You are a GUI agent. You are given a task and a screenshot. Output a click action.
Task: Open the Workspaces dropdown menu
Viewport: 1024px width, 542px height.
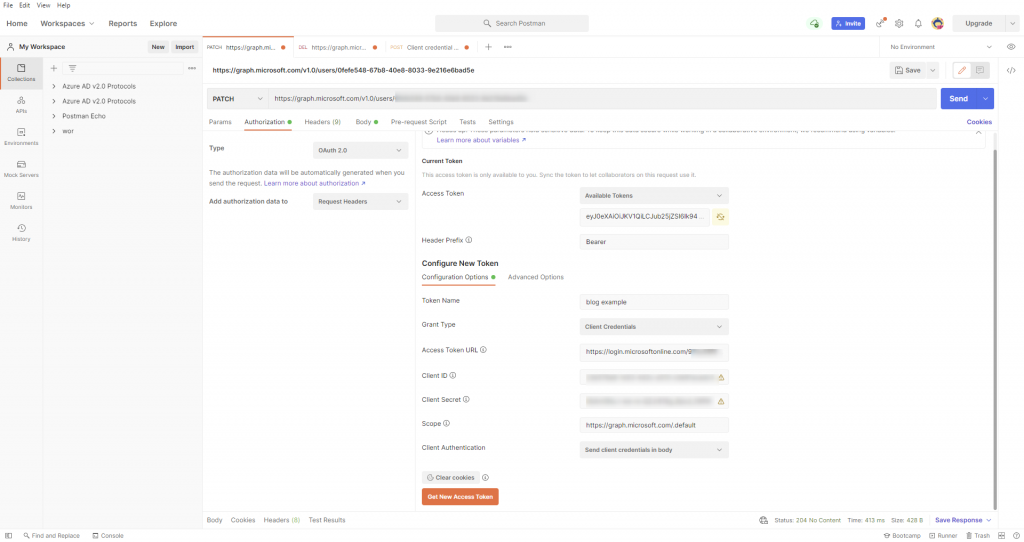(67, 24)
